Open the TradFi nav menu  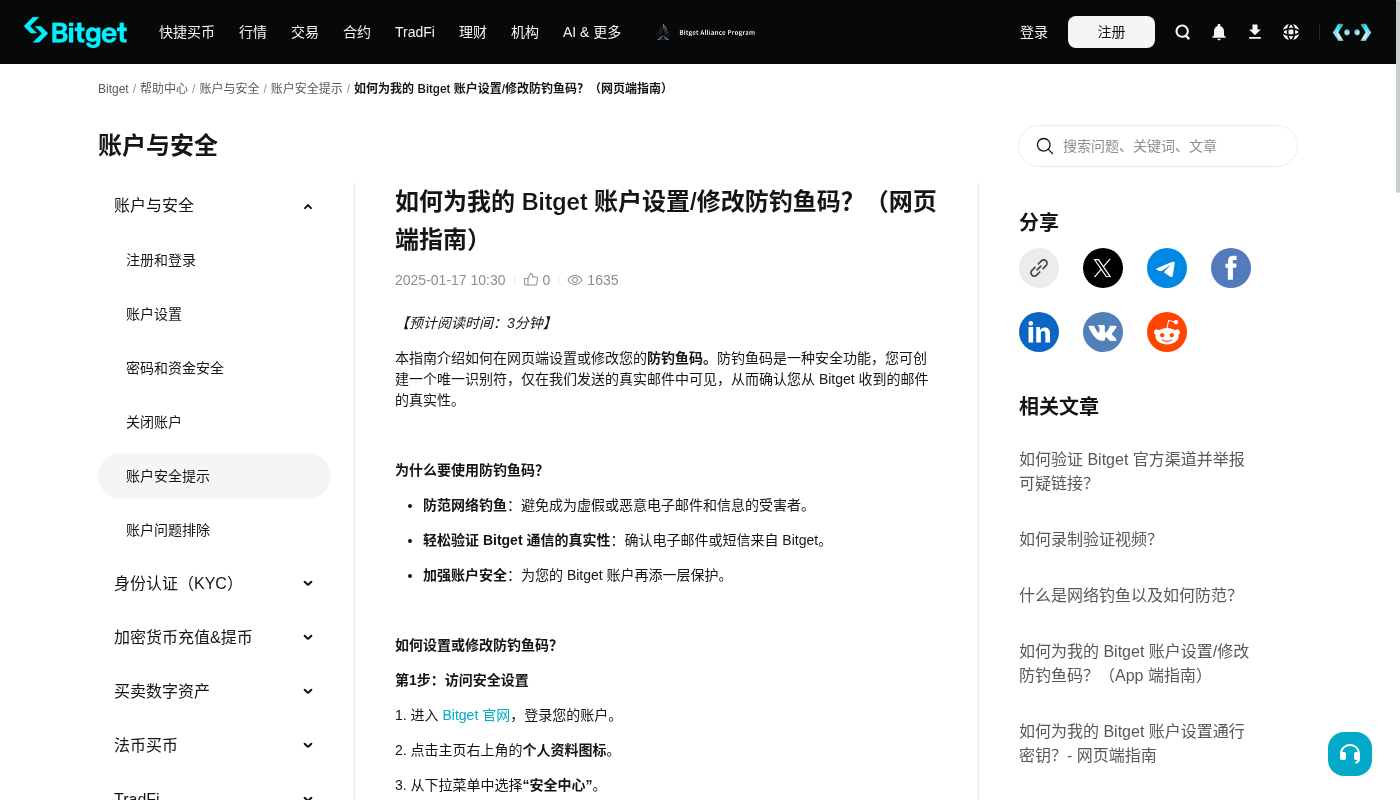pos(415,32)
